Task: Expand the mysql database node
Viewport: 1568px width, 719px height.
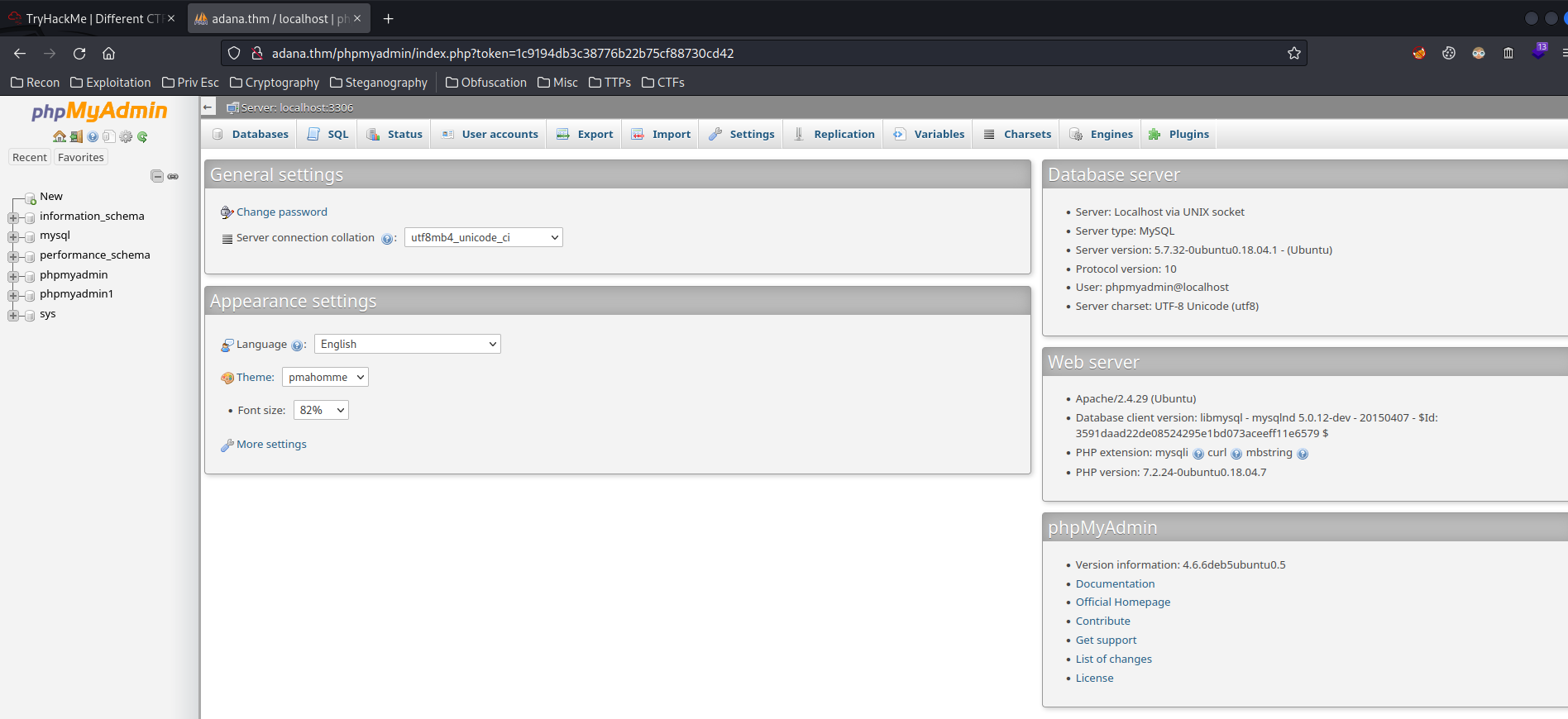Action: (13, 237)
